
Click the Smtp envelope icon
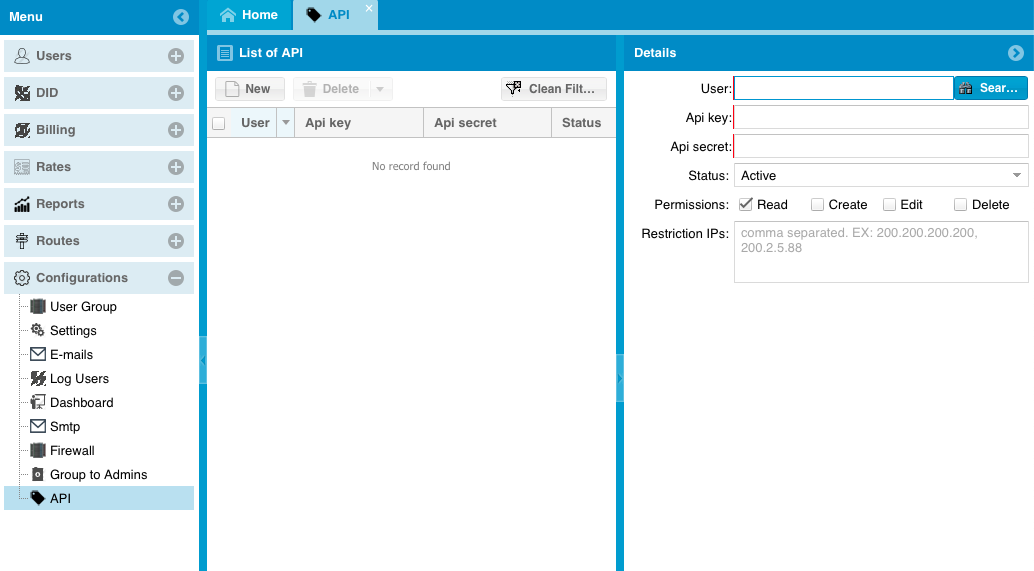[38, 426]
